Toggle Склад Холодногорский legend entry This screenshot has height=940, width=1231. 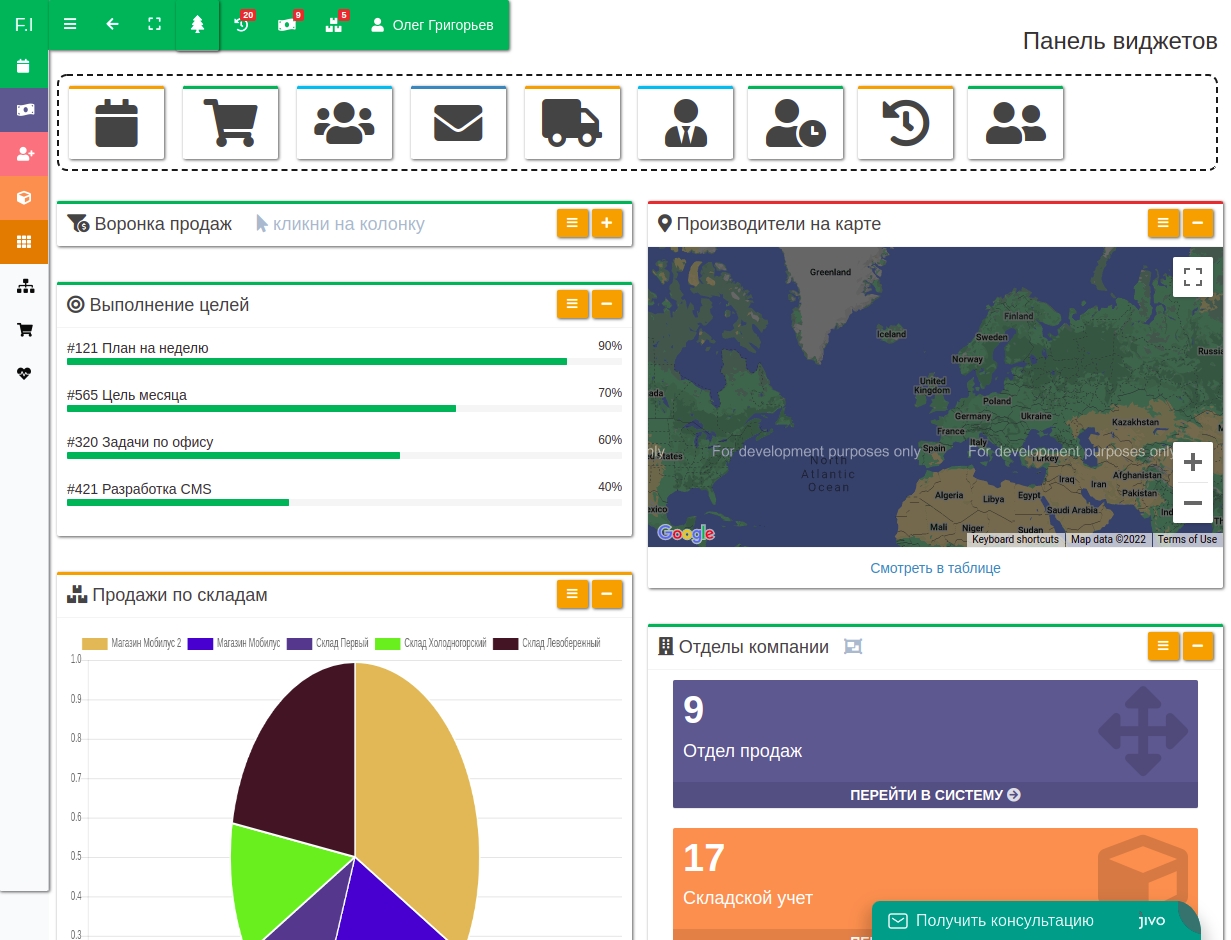pyautogui.click(x=431, y=643)
